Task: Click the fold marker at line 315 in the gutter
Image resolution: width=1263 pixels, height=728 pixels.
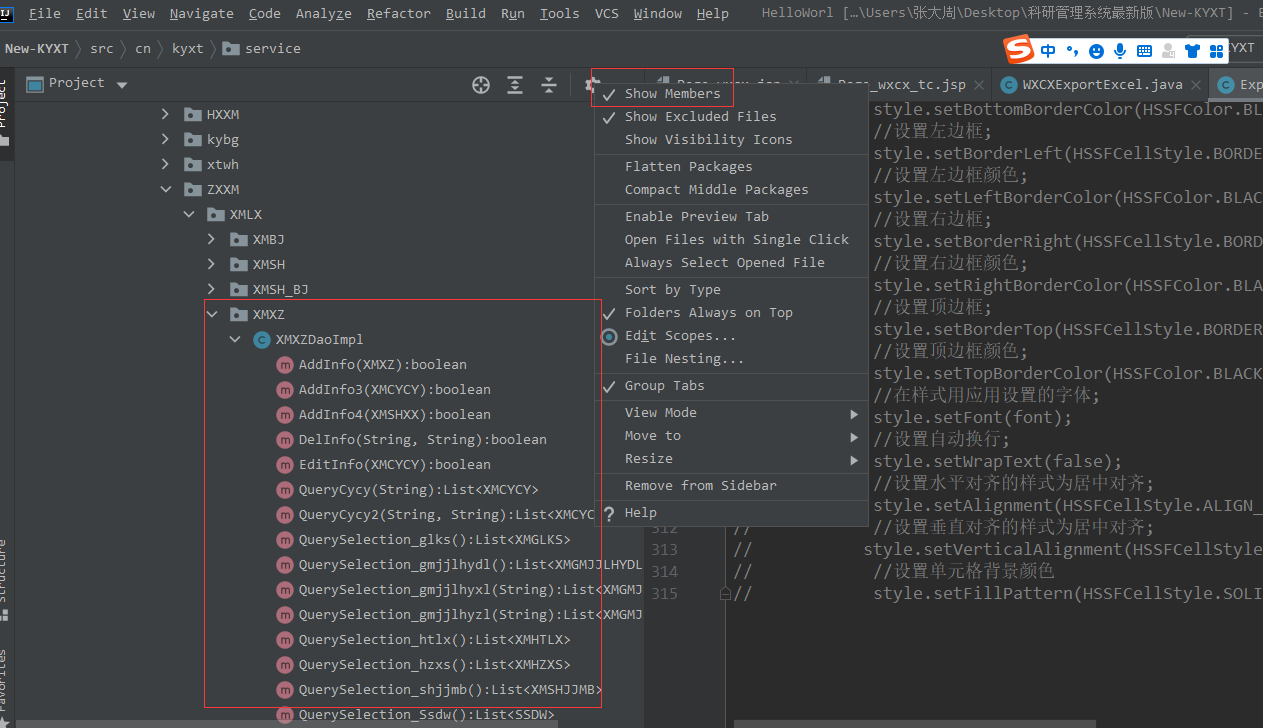Action: (725, 593)
